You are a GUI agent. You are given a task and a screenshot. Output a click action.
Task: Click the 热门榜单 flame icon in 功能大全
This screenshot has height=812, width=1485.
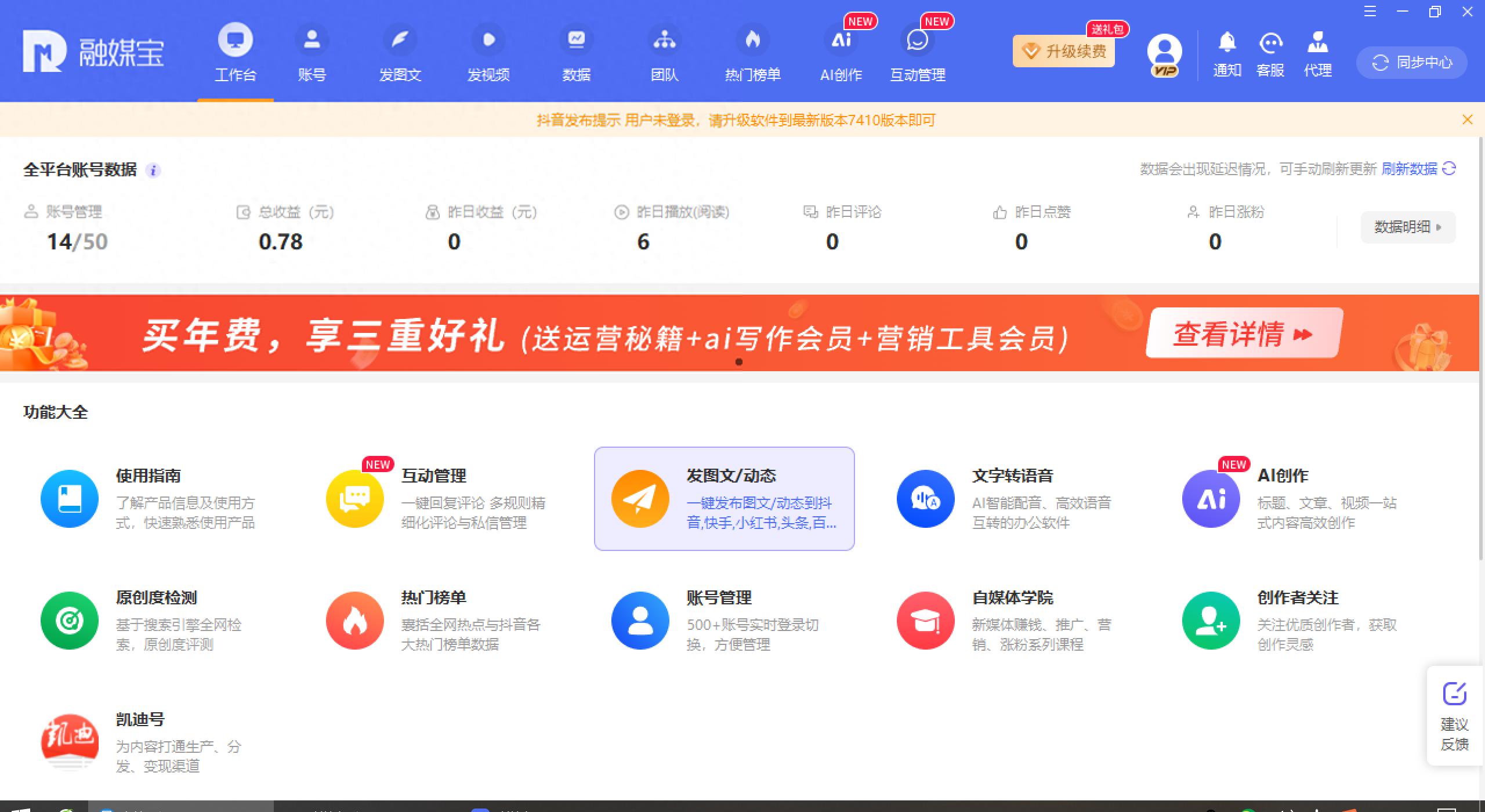point(354,620)
